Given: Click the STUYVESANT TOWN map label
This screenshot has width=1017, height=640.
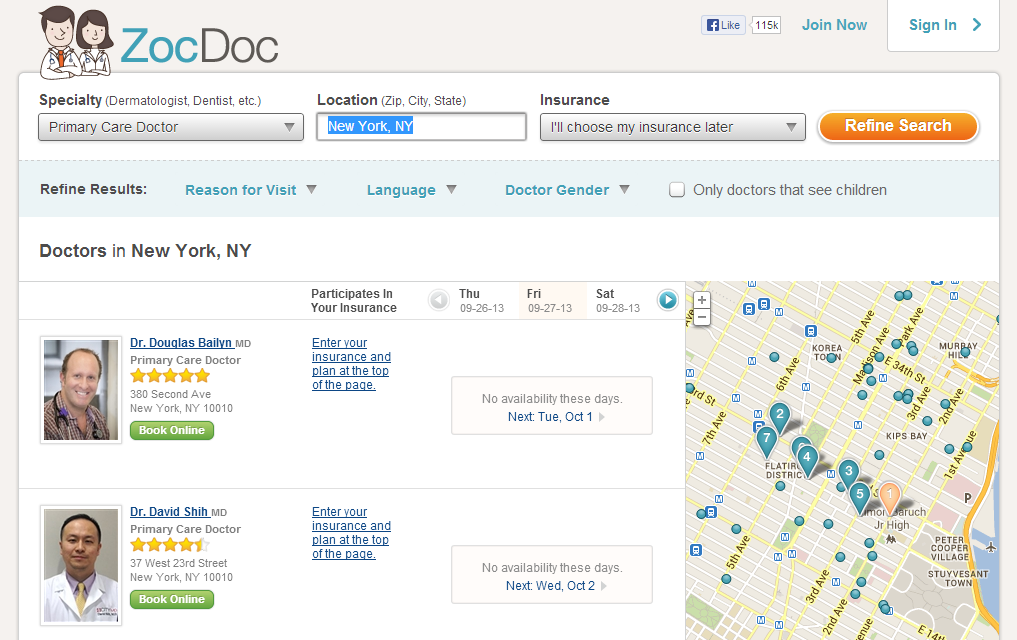Looking at the screenshot, I should [x=958, y=578].
